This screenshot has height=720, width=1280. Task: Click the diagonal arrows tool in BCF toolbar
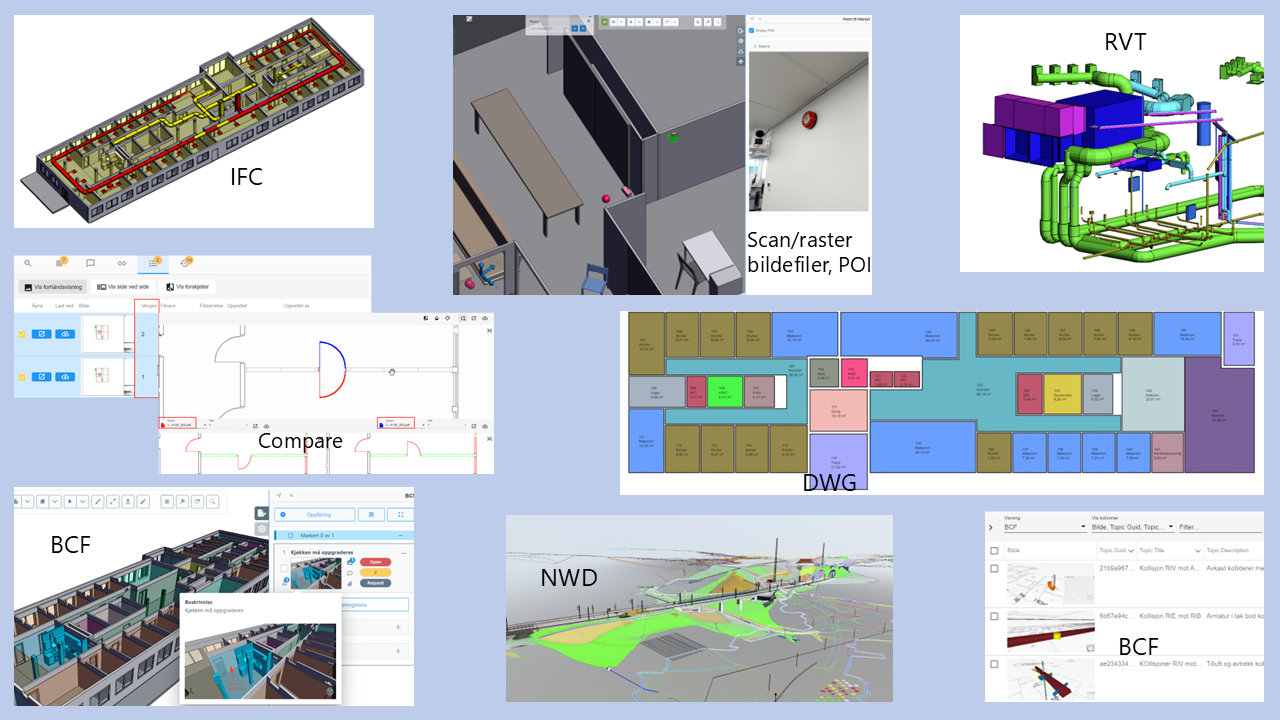(112, 502)
